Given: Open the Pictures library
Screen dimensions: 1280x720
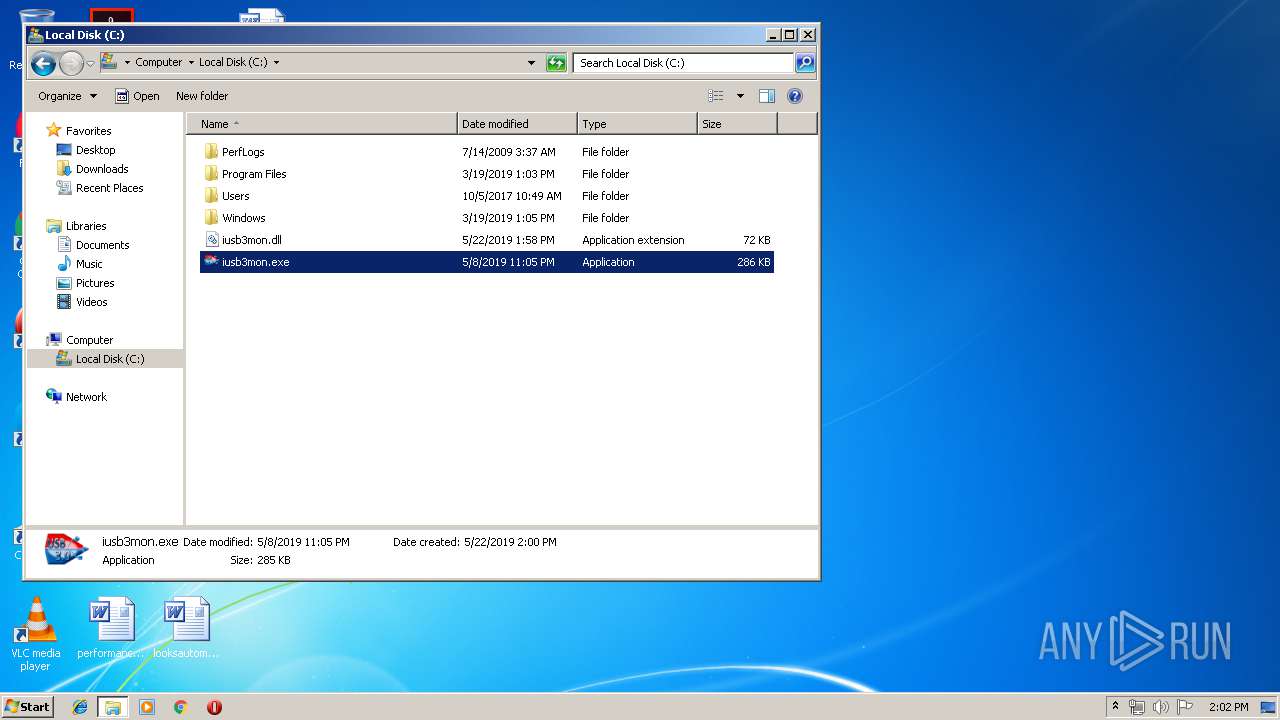Looking at the screenshot, I should point(95,283).
